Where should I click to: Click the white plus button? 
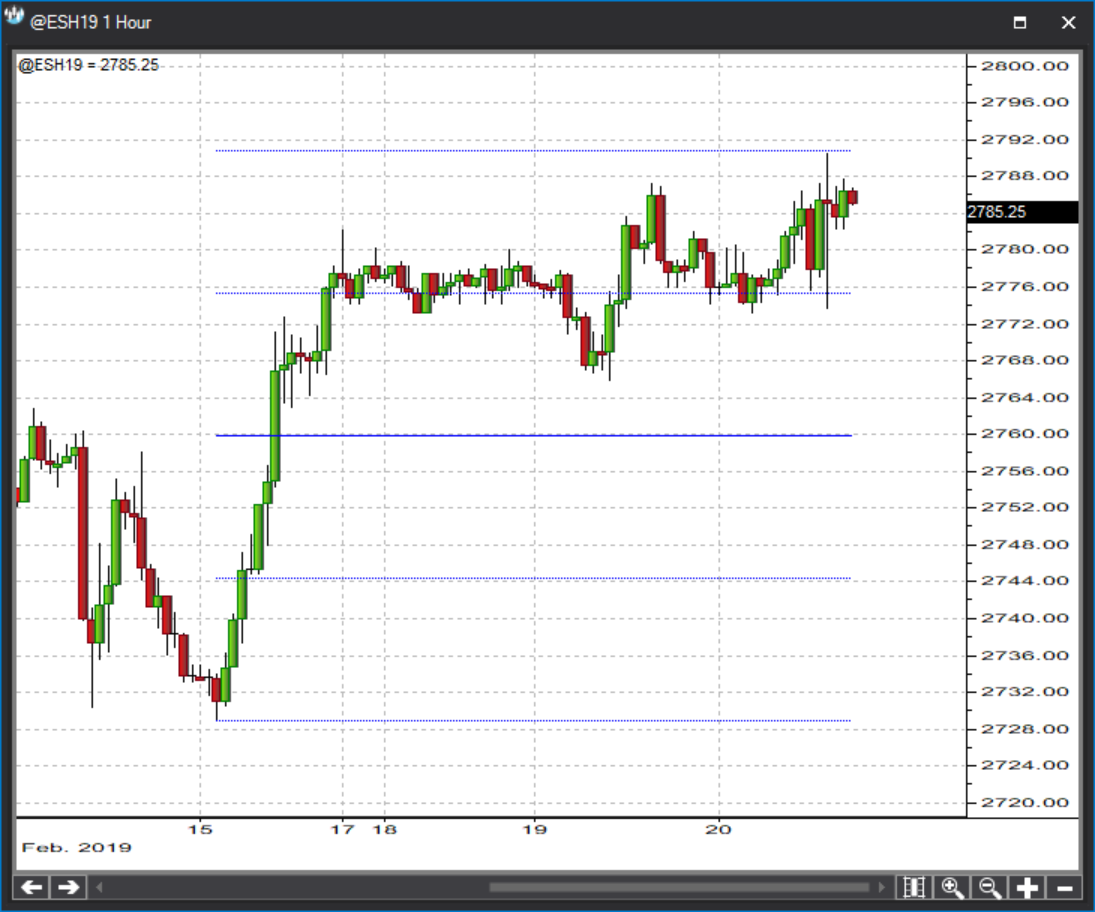(1027, 888)
